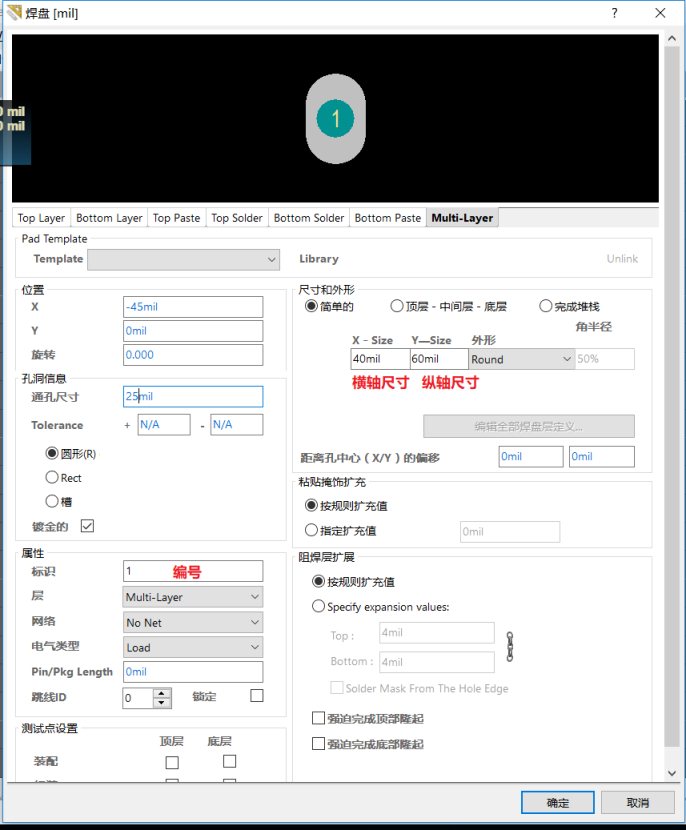Enable force complete bottom tenting
Screen dimensions: 686x830
[x=318, y=743]
